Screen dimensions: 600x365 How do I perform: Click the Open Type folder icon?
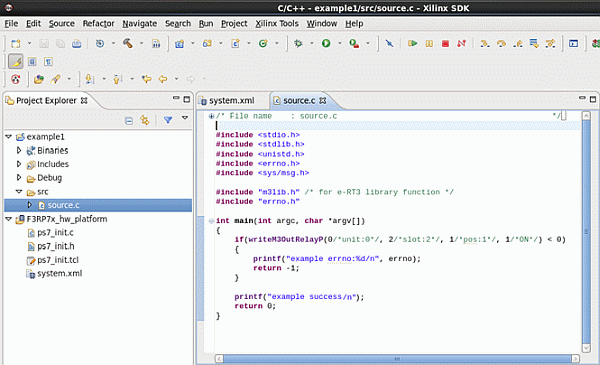point(39,79)
